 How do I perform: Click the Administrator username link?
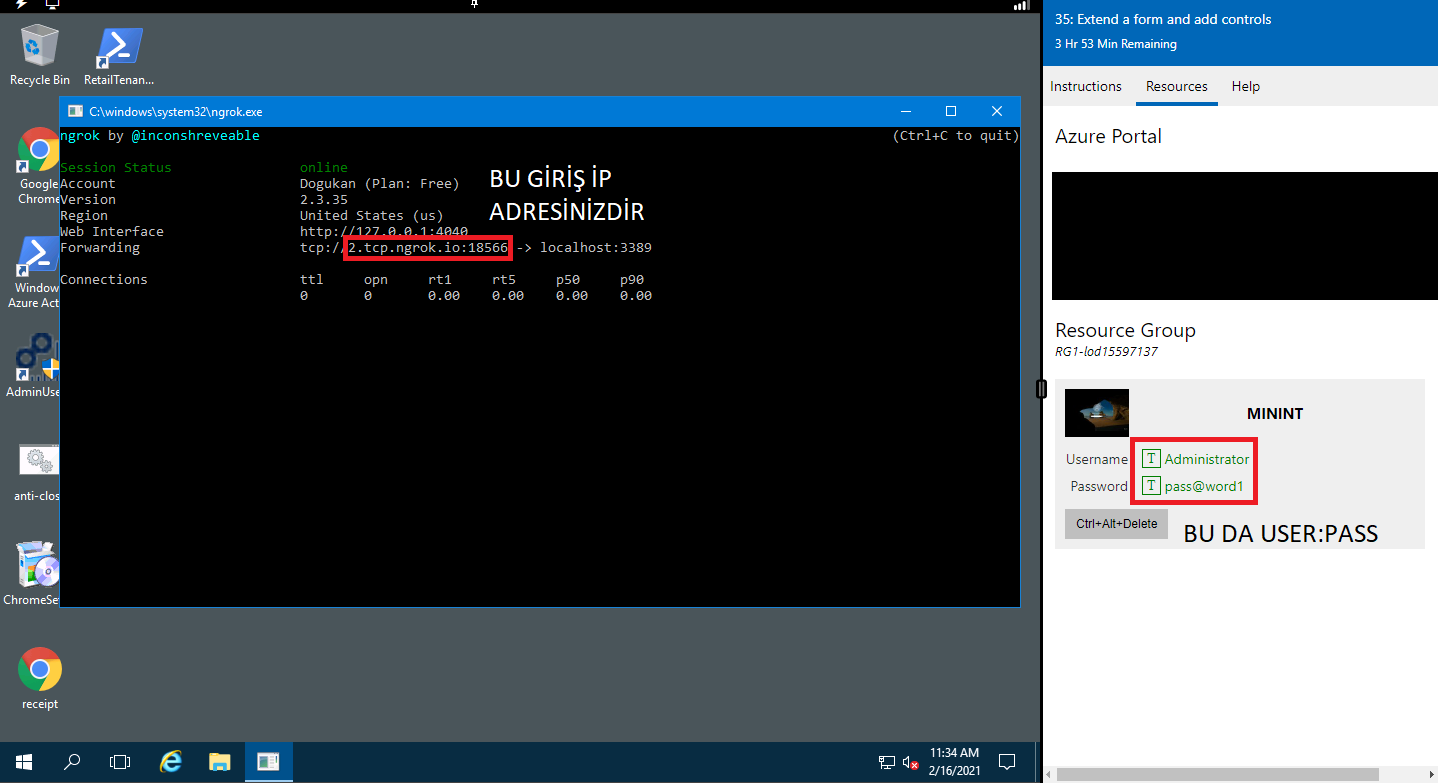click(1207, 459)
